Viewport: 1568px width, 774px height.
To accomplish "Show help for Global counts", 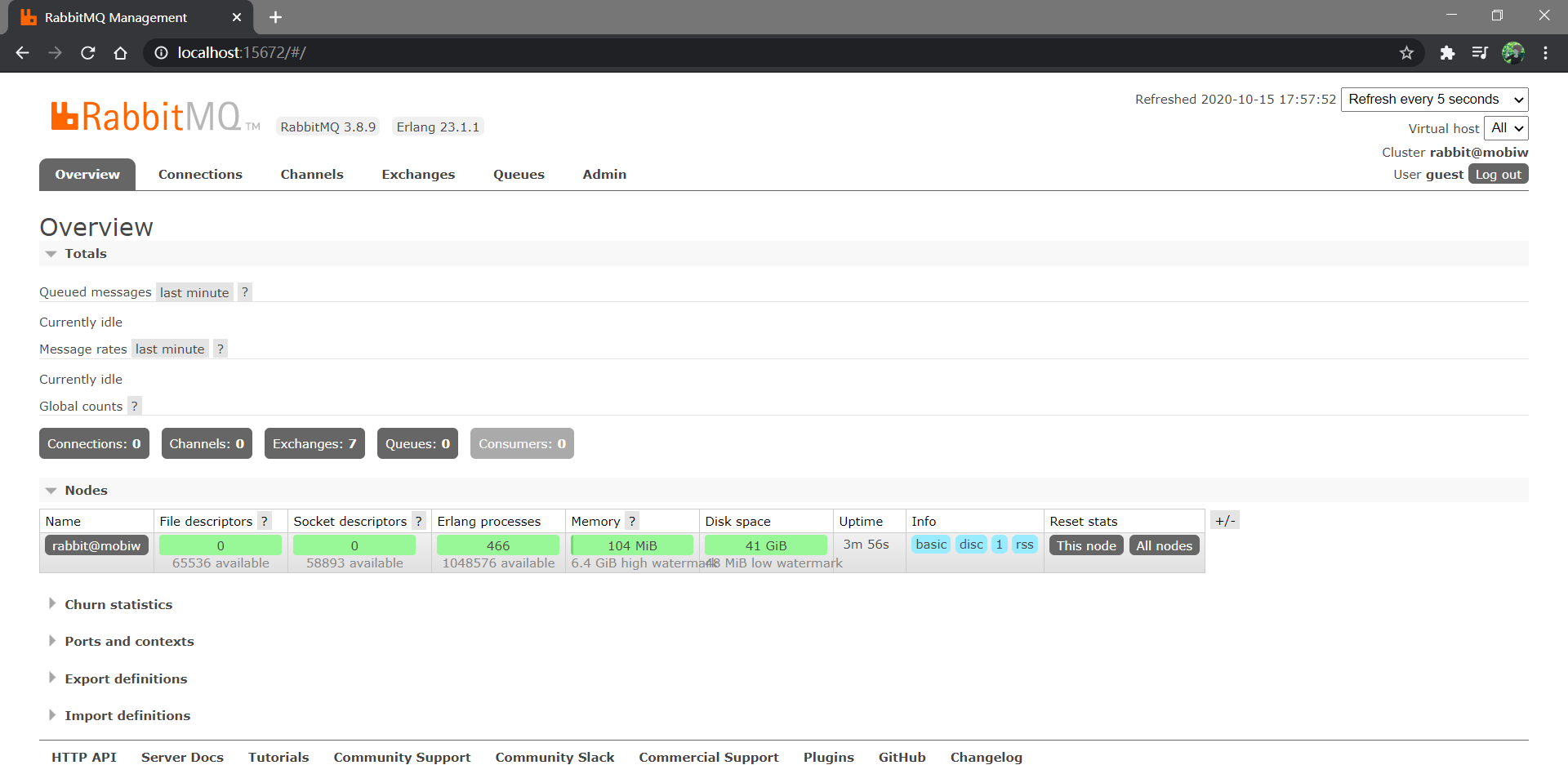I will point(135,407).
